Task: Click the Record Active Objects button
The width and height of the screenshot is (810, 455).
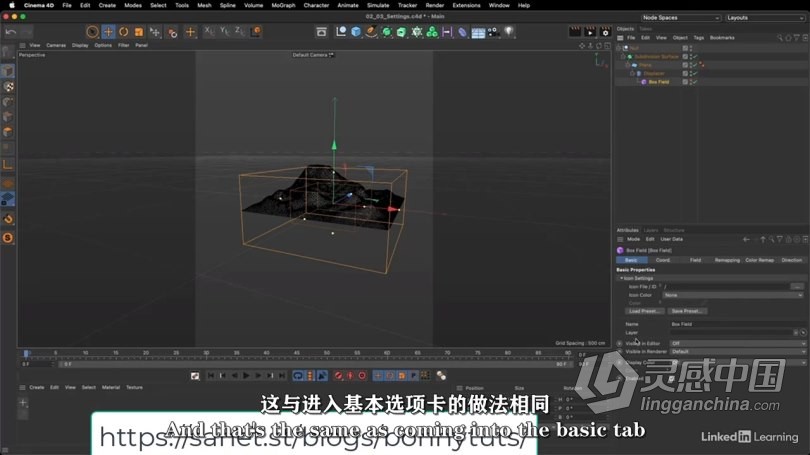Action: [338, 375]
